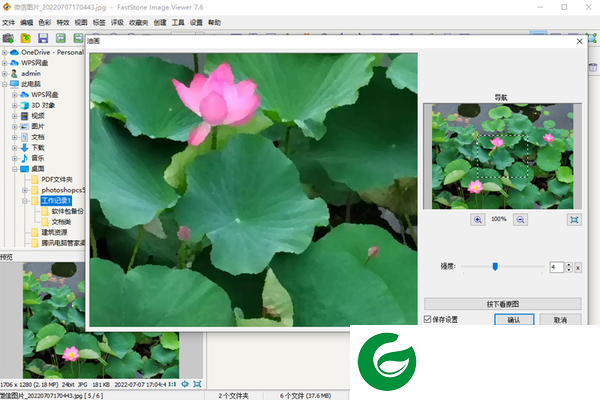The height and width of the screenshot is (400, 600).
Task: Open the 色彩 menu
Action: pos(44,23)
